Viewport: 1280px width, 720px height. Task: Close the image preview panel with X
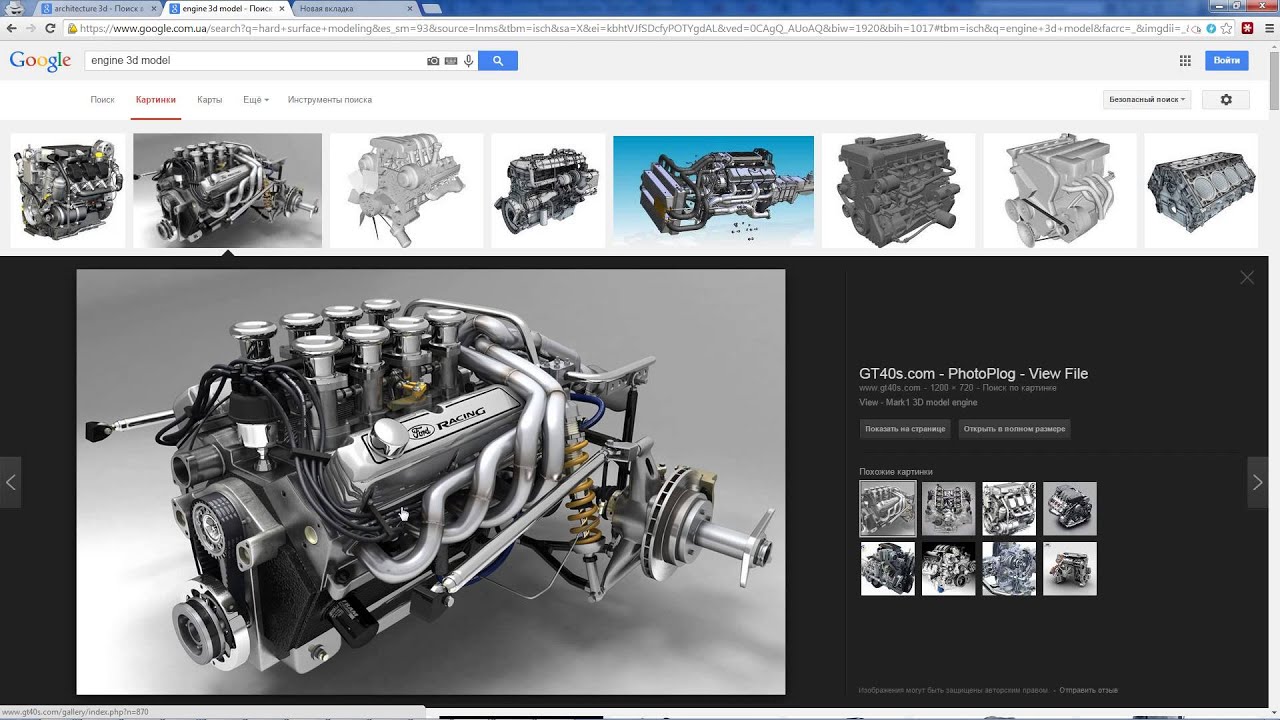pyautogui.click(x=1247, y=278)
